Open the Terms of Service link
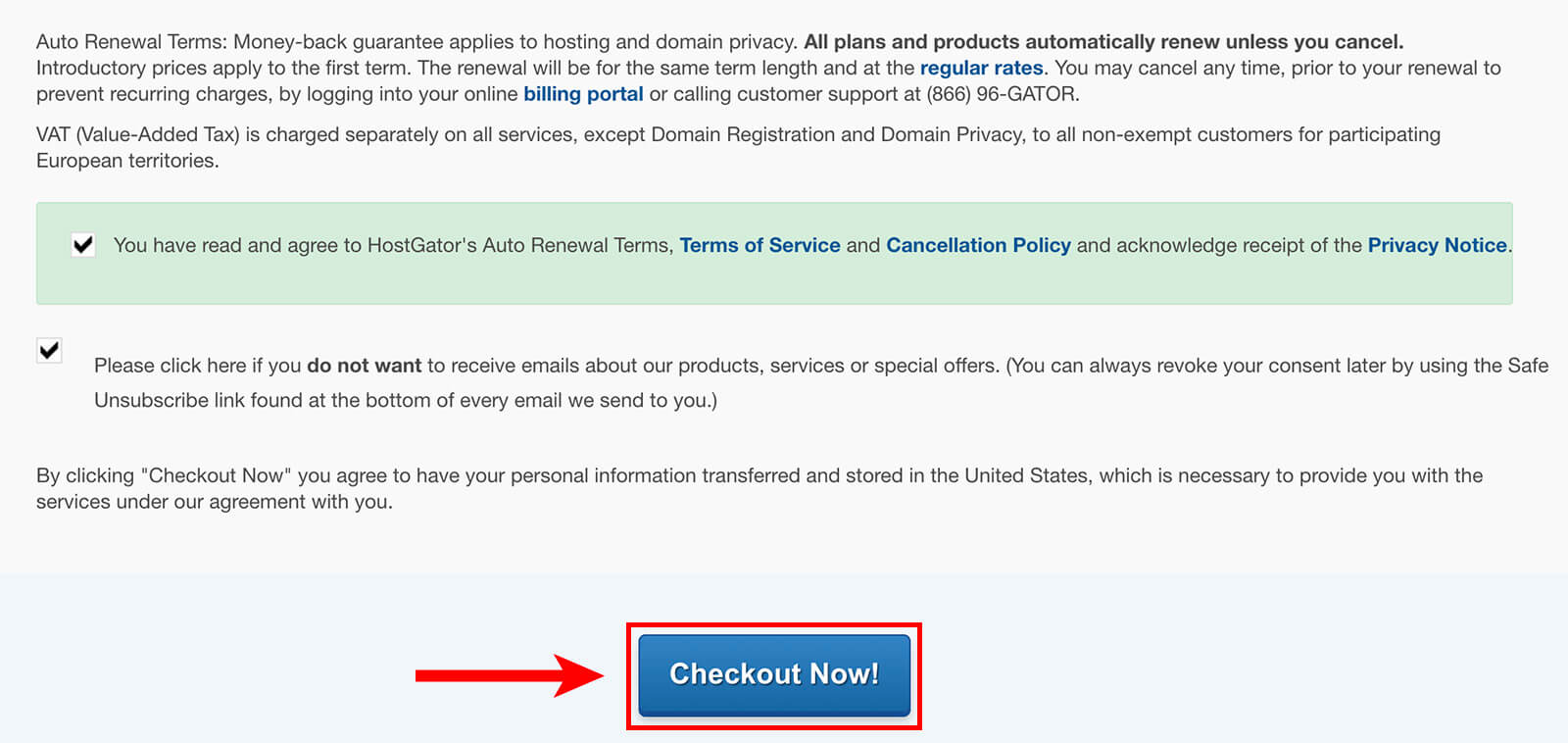Viewport: 1568px width, 743px height. tap(759, 245)
